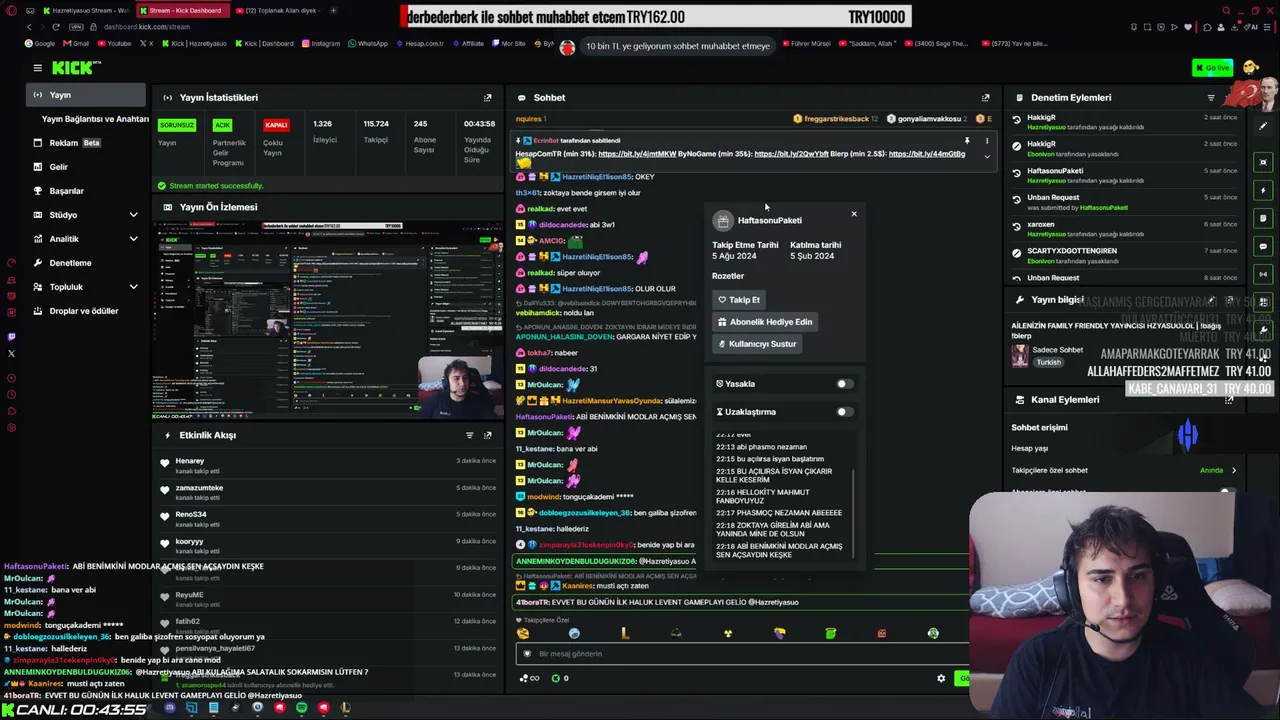Open the browser new tab button
Image resolution: width=1280 pixels, height=720 pixels.
click(x=333, y=10)
